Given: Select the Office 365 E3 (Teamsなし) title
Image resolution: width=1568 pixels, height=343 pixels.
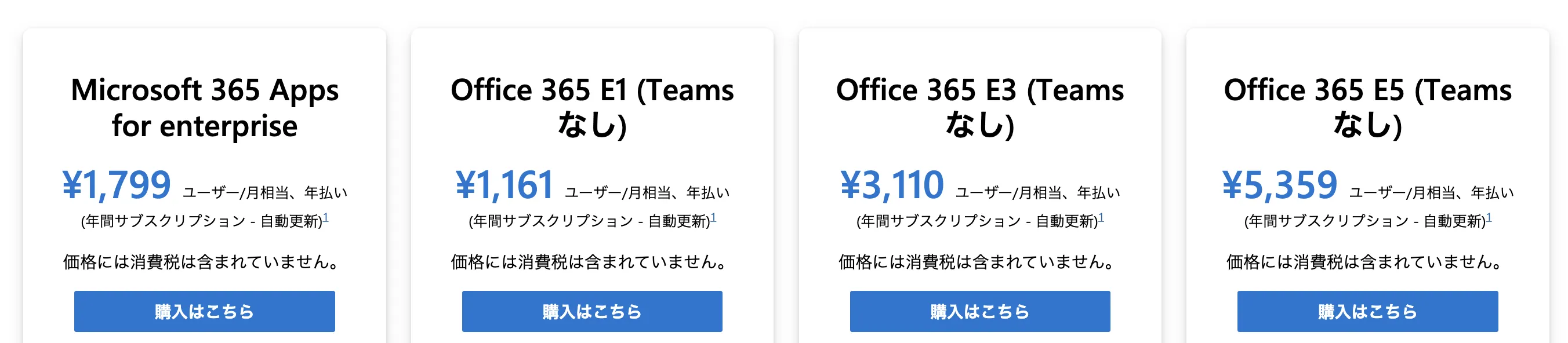Looking at the screenshot, I should 980,108.
